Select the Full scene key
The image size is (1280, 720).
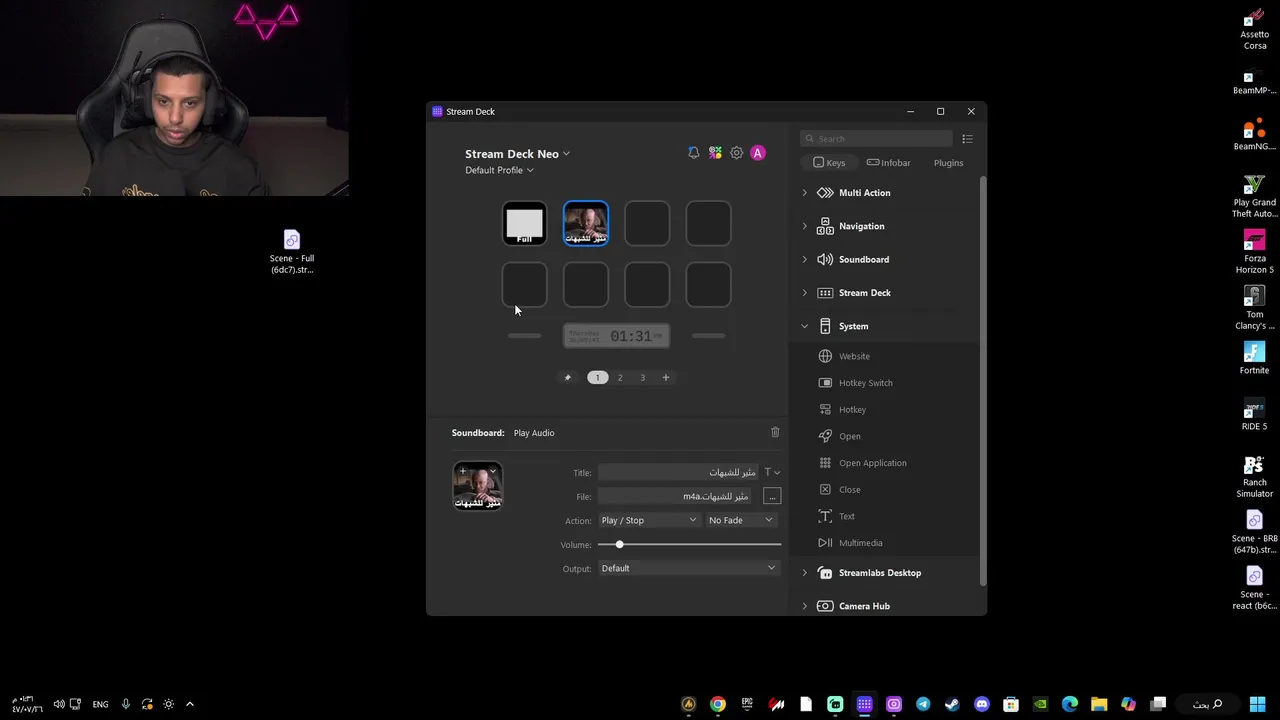coord(524,224)
